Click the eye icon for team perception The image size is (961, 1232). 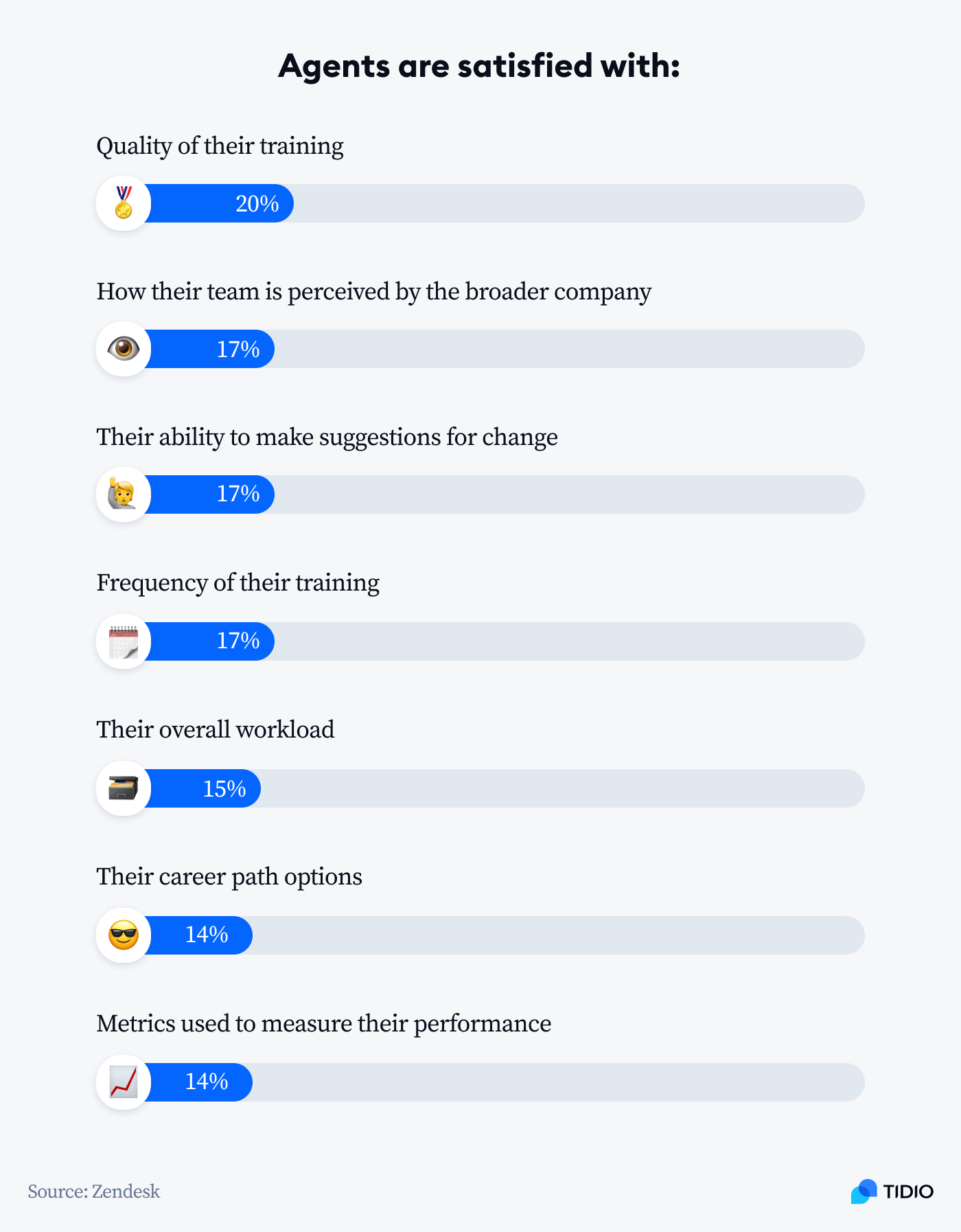[124, 349]
